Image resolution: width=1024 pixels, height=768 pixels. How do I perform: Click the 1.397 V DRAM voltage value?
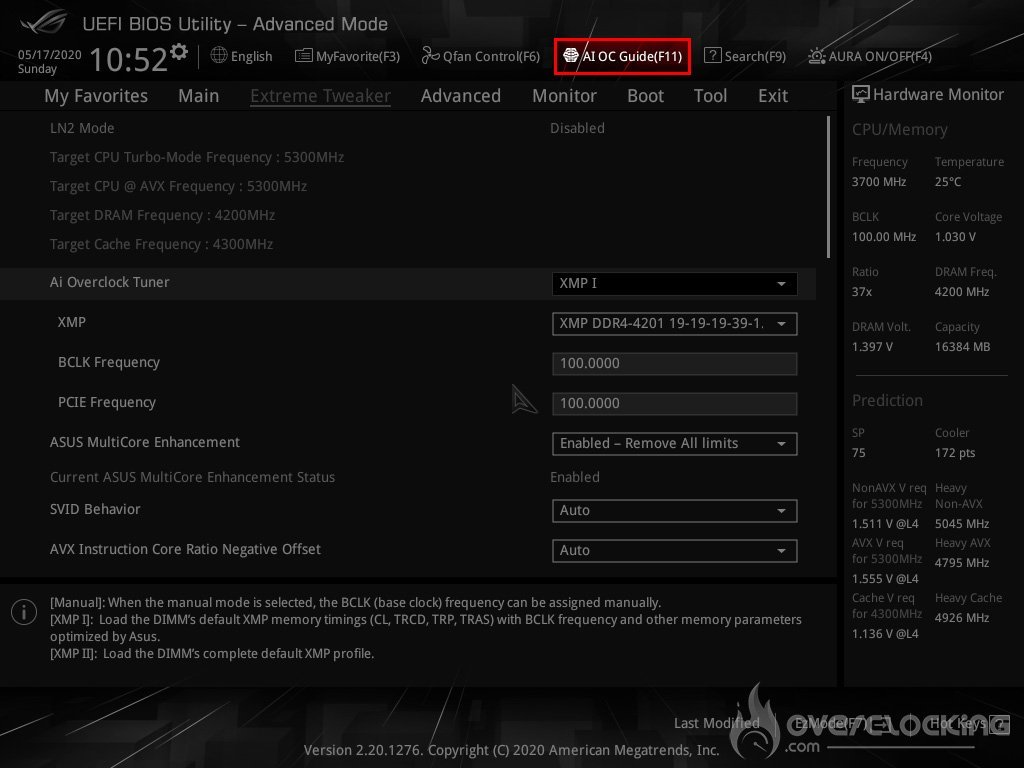pyautogui.click(x=872, y=347)
